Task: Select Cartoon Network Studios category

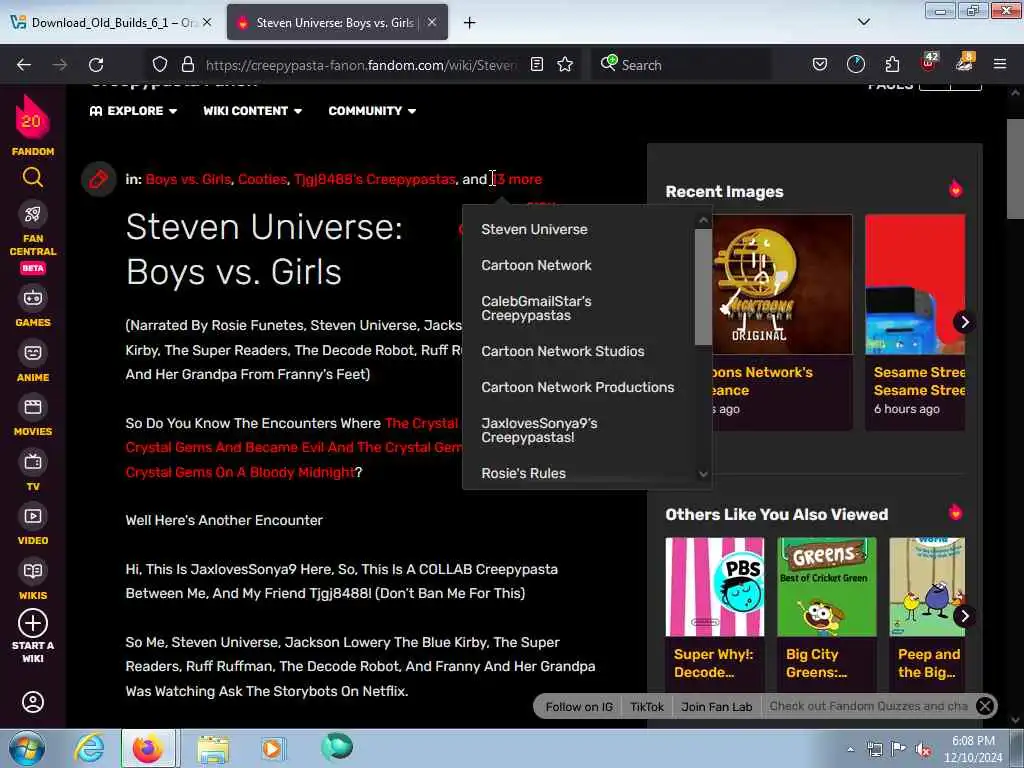Action: (x=562, y=351)
